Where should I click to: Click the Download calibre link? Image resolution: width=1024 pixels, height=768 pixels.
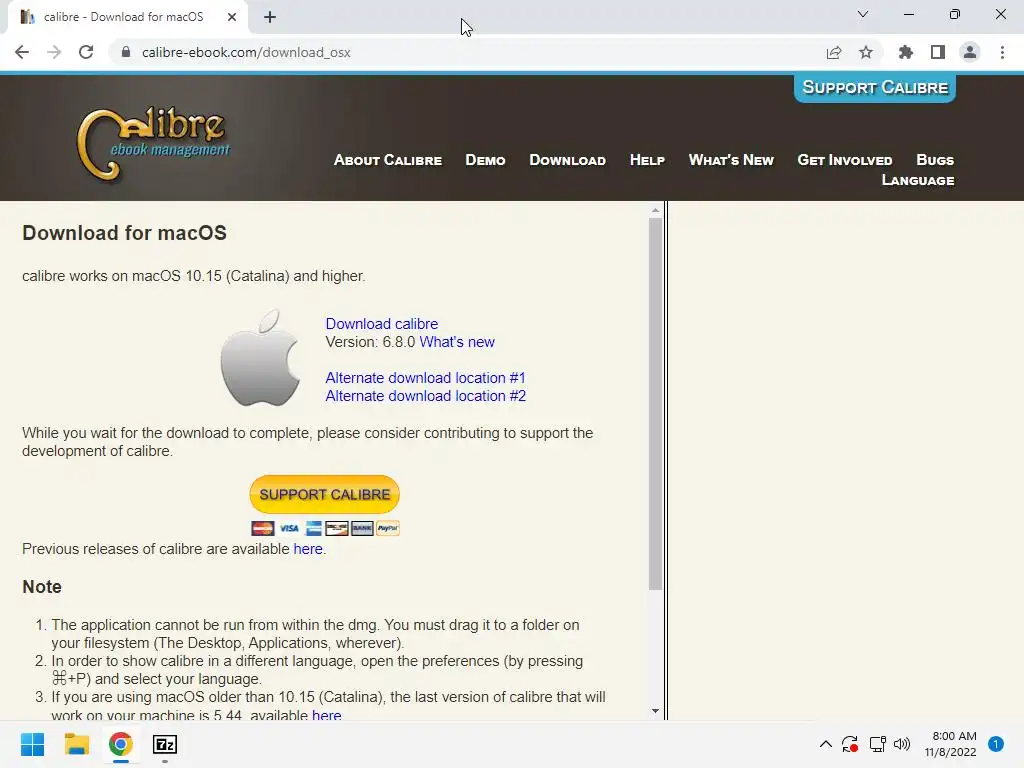[x=381, y=324]
